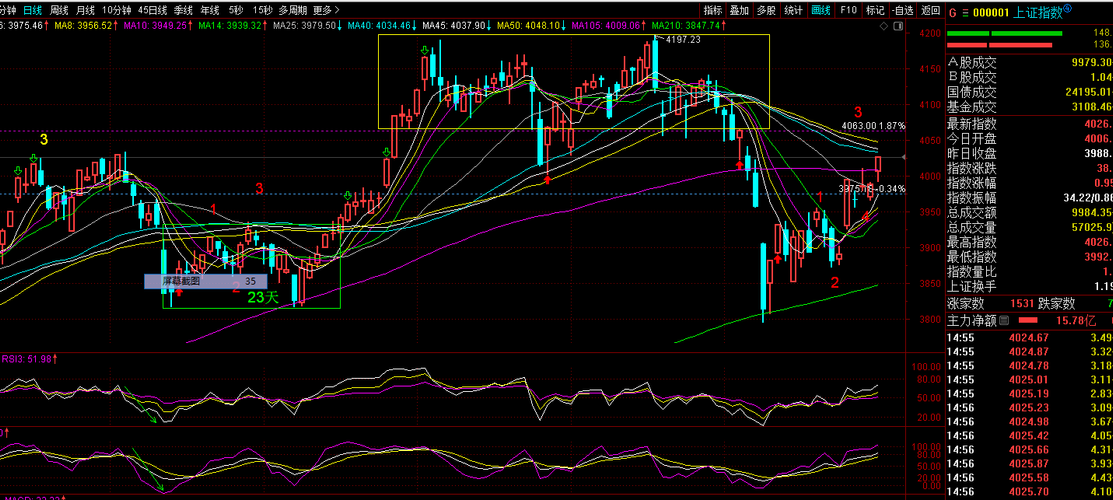Expand the 更多 periods menu
Screen dimensions: 1113x500
tap(326, 10)
